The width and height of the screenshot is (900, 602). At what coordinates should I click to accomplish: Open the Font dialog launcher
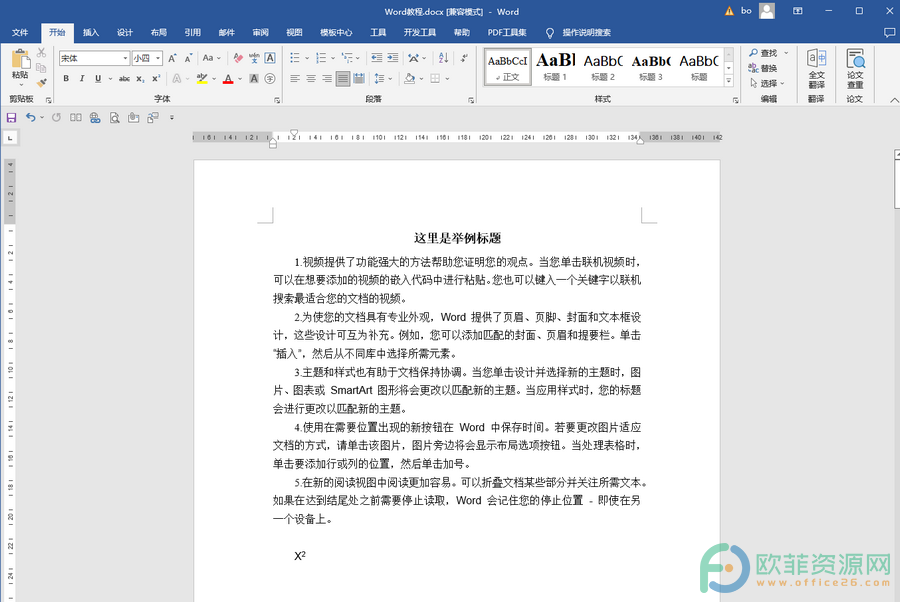277,100
